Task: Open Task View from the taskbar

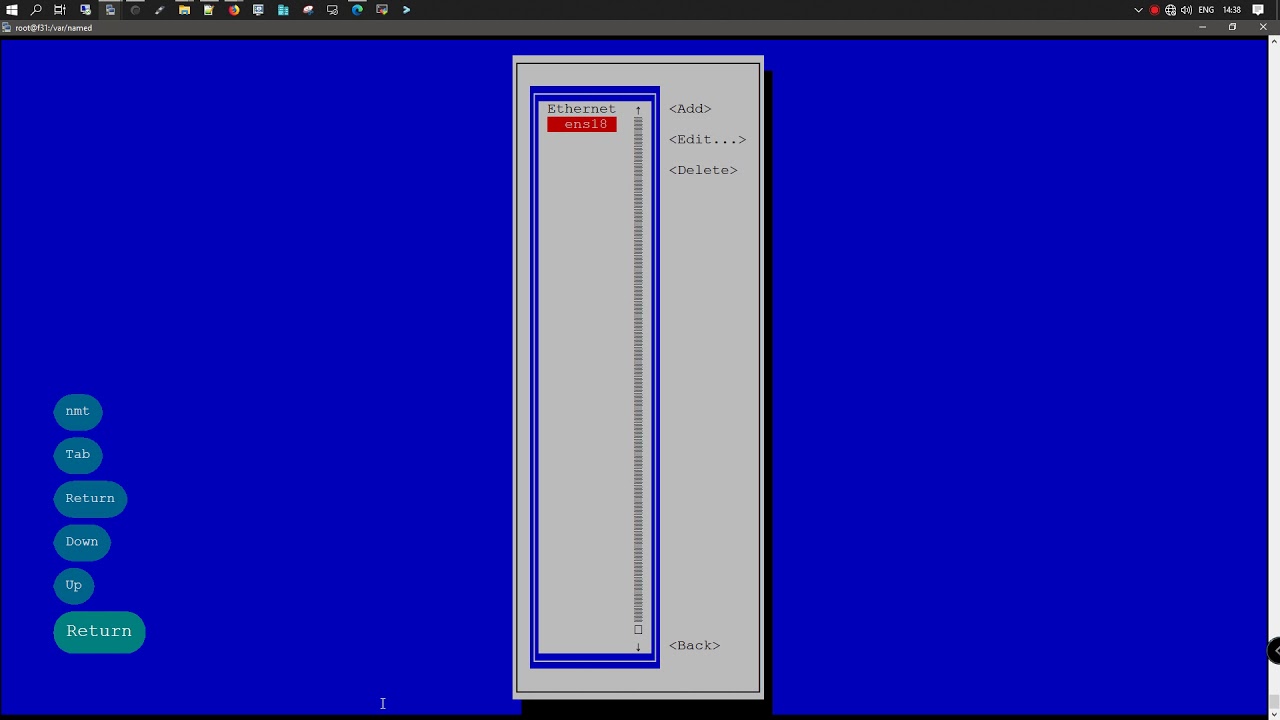Action: click(60, 10)
